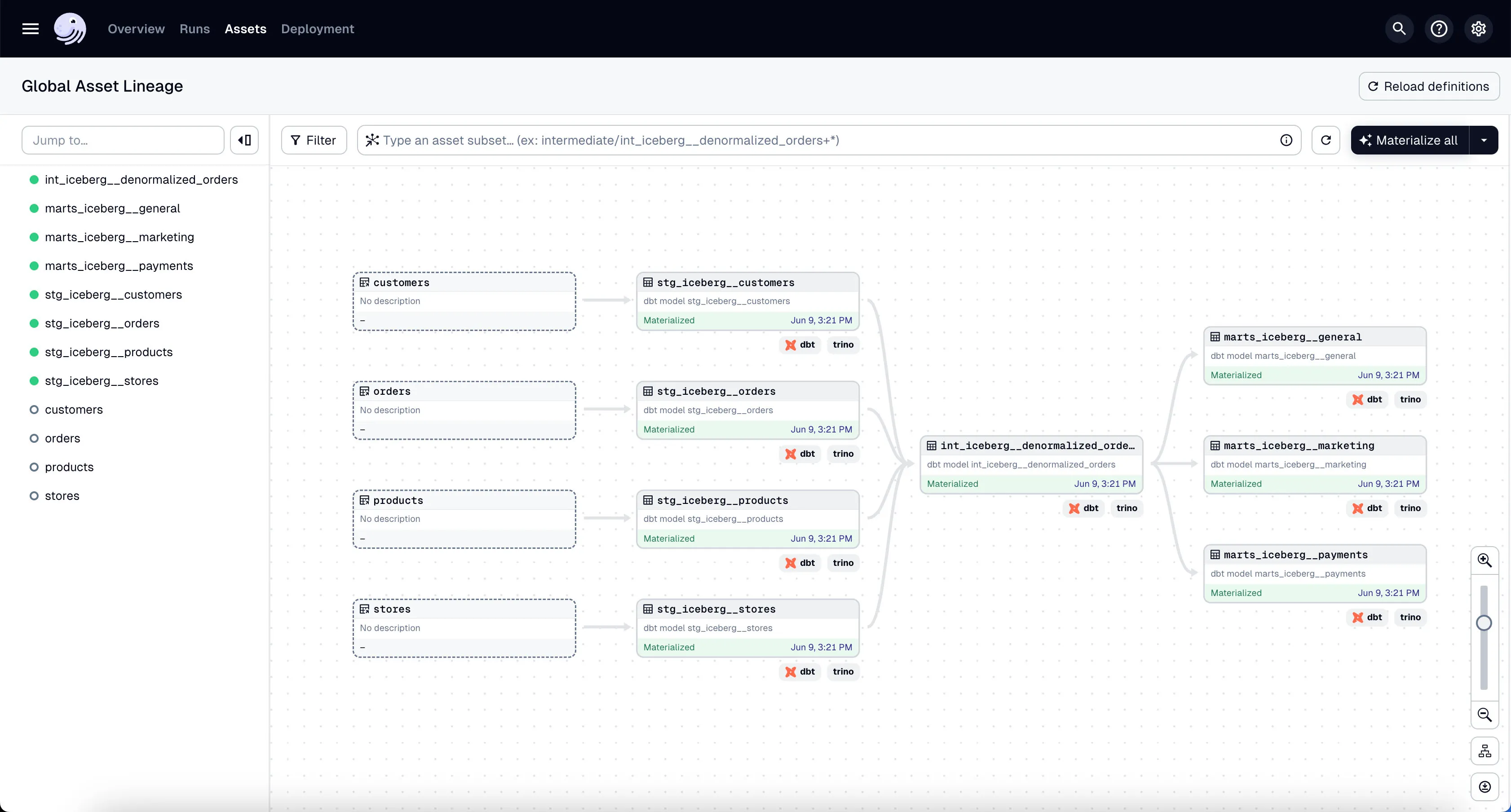Go to the Overview tab

(x=136, y=29)
